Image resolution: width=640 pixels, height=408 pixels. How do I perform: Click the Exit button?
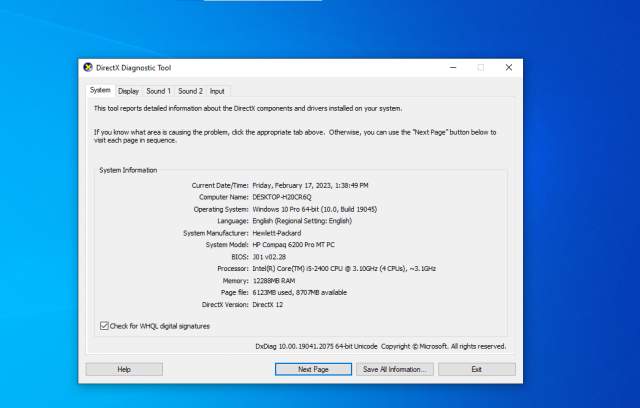tap(477, 369)
